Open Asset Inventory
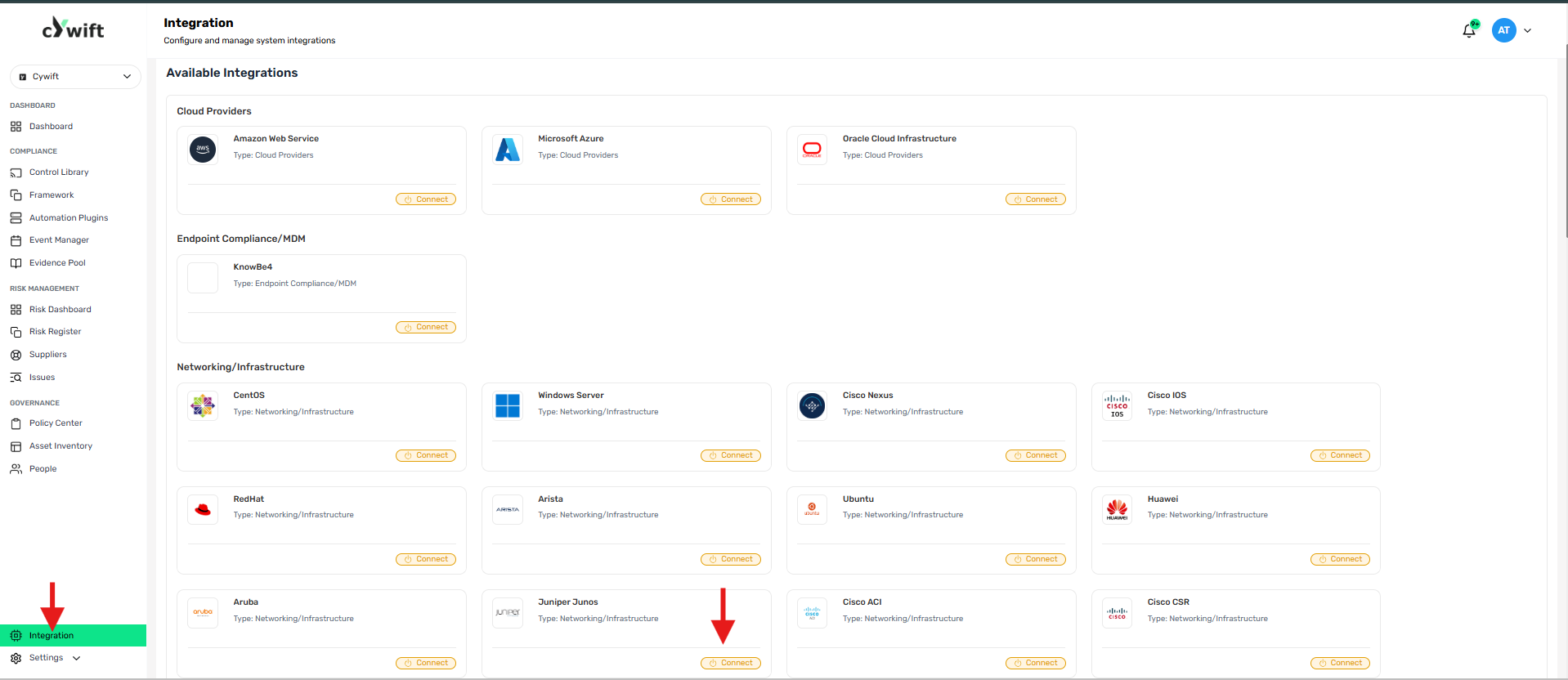 (x=60, y=446)
